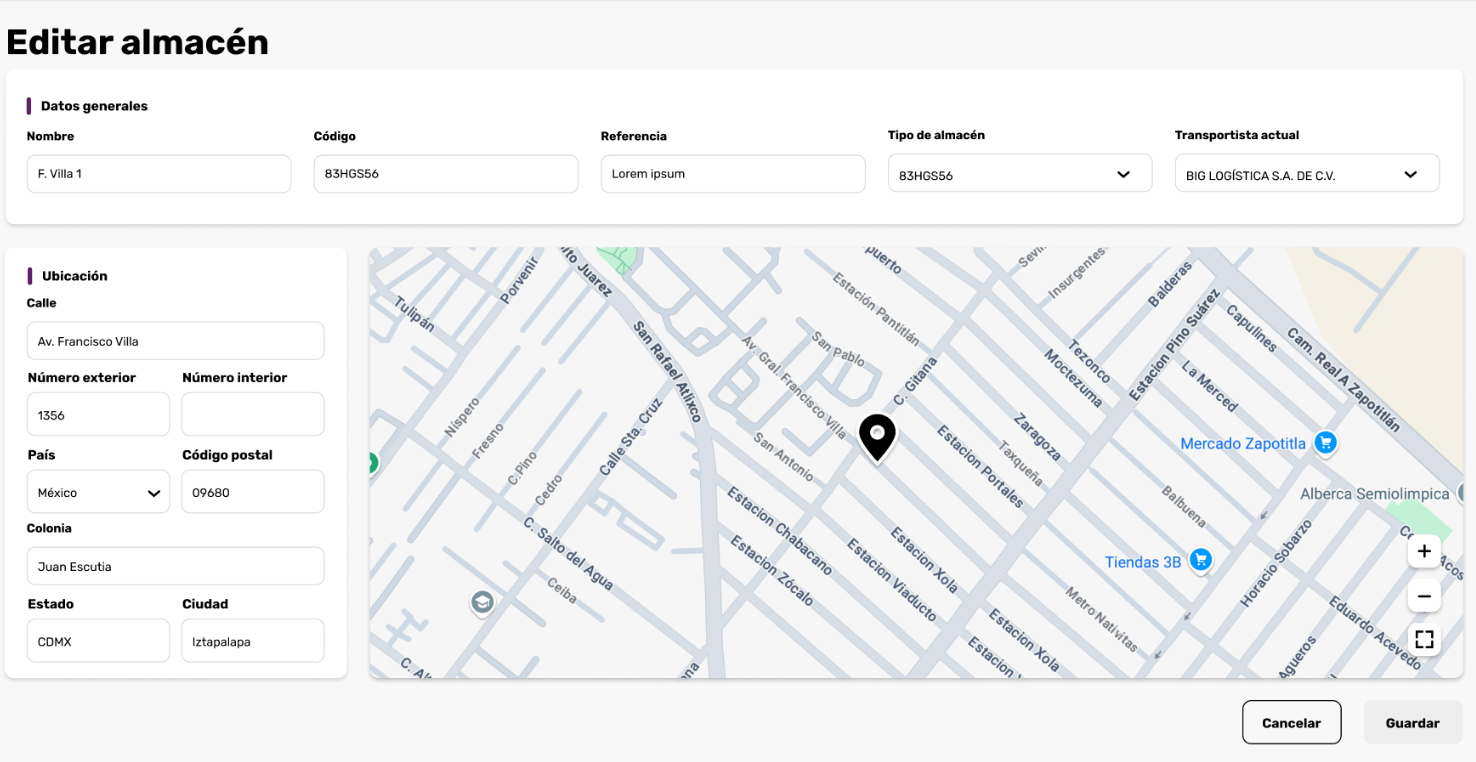This screenshot has height=762, width=1476.
Task: Click the Metro Nativitas street label
Action: point(1102,620)
